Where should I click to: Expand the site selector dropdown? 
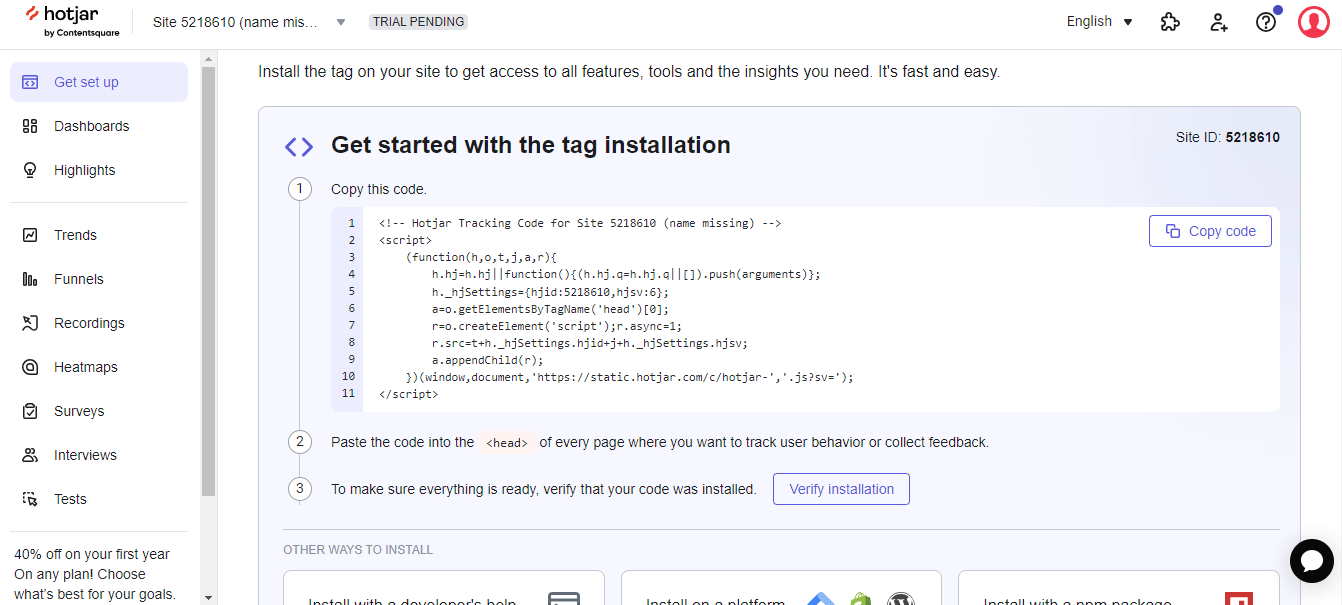340,22
